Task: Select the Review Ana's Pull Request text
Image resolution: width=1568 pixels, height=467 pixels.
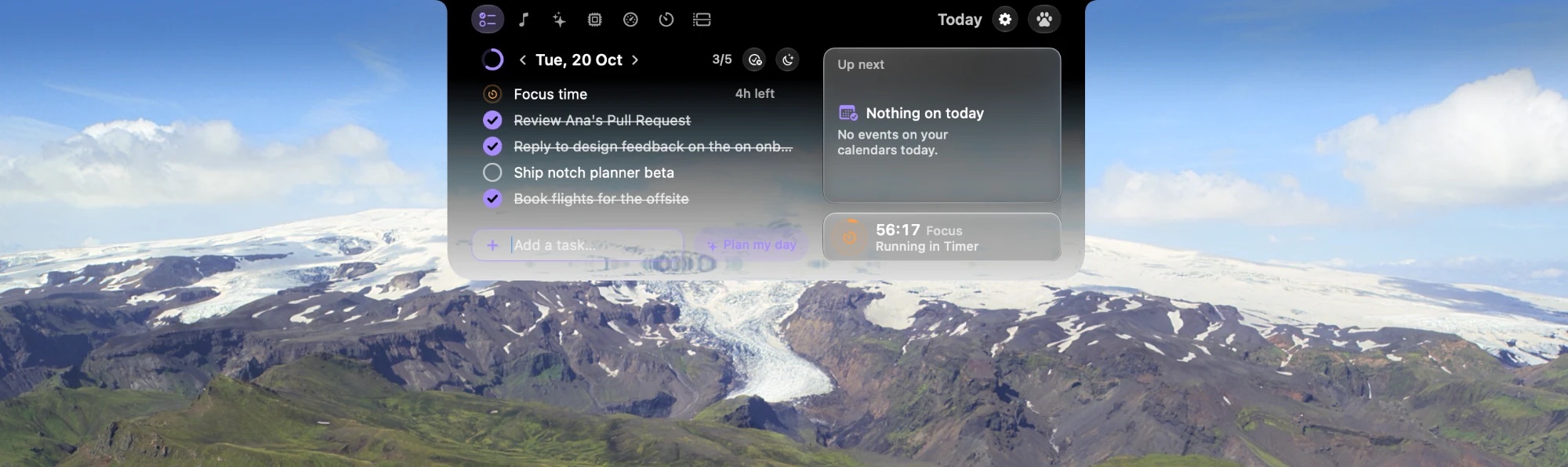Action: click(602, 120)
